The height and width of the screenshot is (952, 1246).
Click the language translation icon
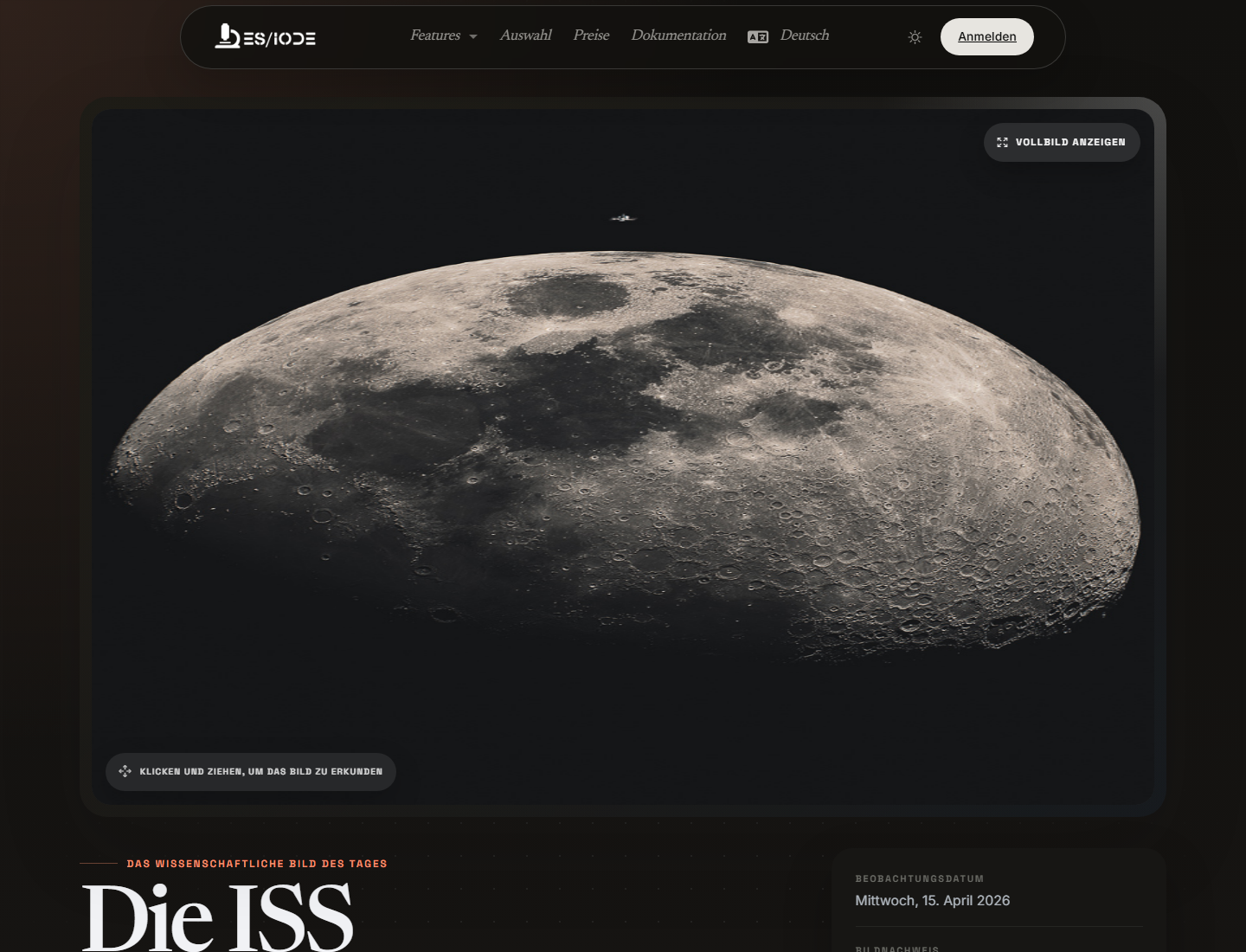(758, 36)
